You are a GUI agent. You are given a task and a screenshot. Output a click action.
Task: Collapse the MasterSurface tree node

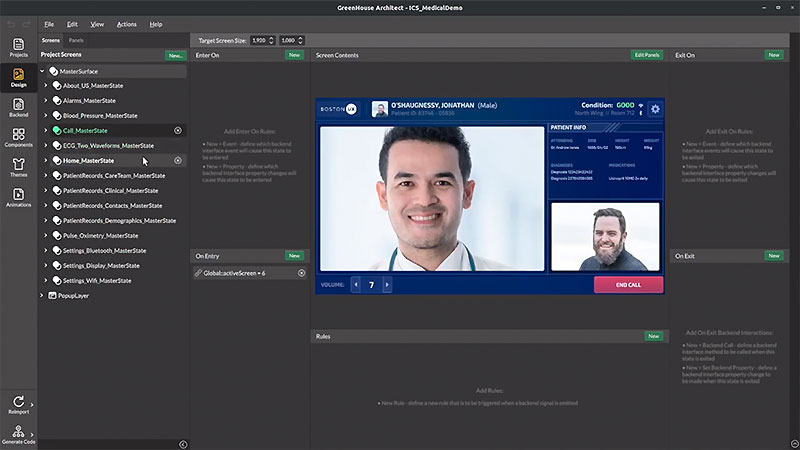tap(42, 72)
